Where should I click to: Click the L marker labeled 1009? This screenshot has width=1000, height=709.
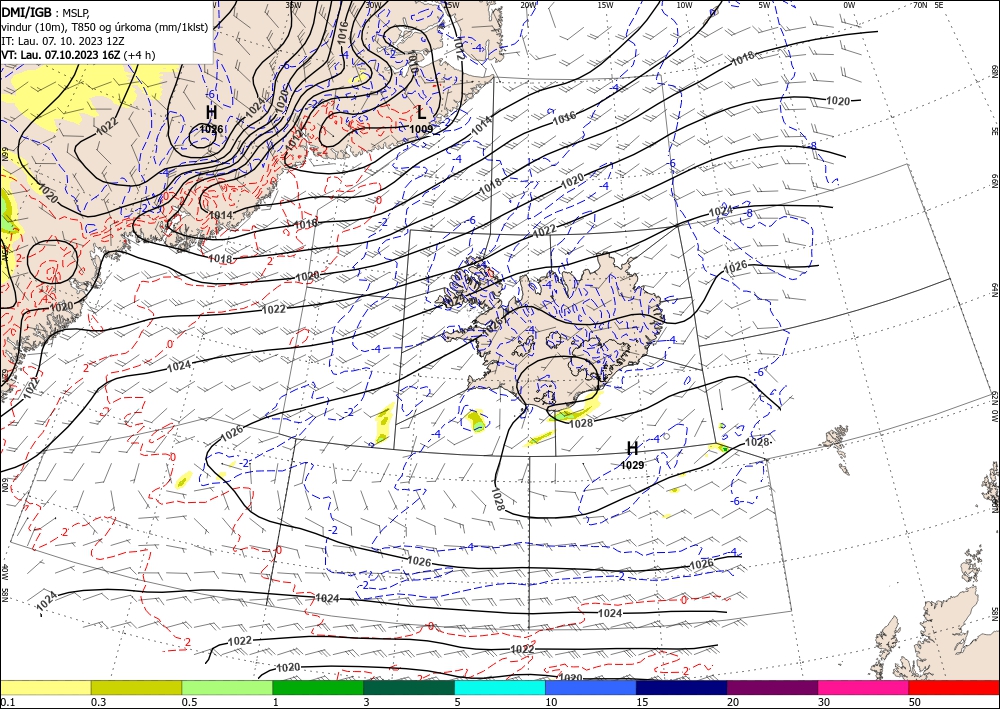pos(421,113)
